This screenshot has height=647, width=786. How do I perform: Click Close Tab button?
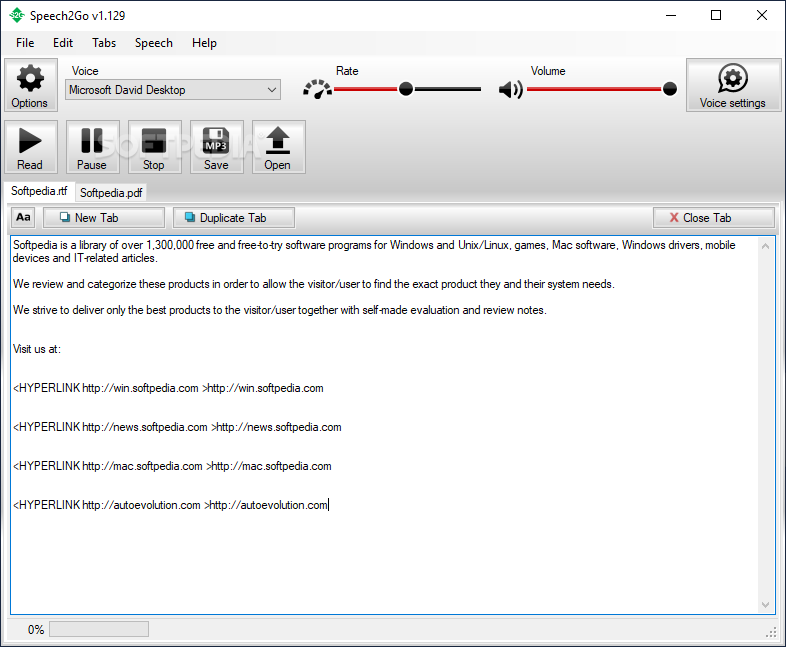pos(714,218)
